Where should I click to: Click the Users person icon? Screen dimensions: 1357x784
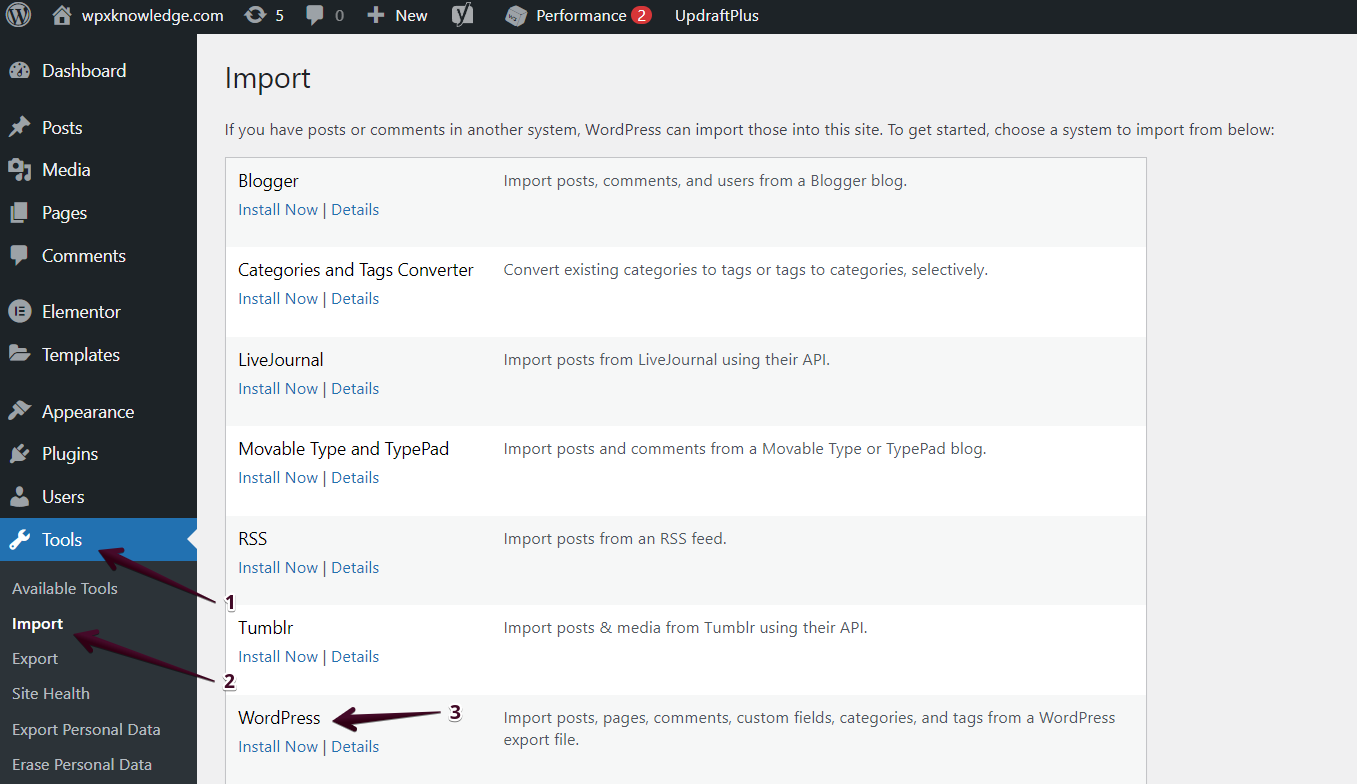[19, 497]
